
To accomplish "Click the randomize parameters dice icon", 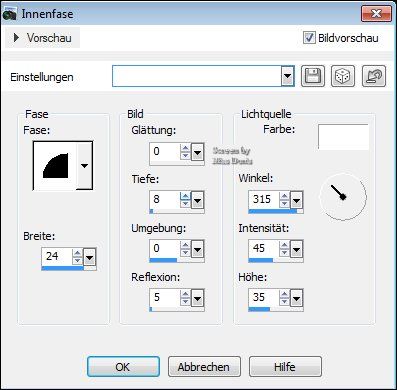I will tap(343, 77).
